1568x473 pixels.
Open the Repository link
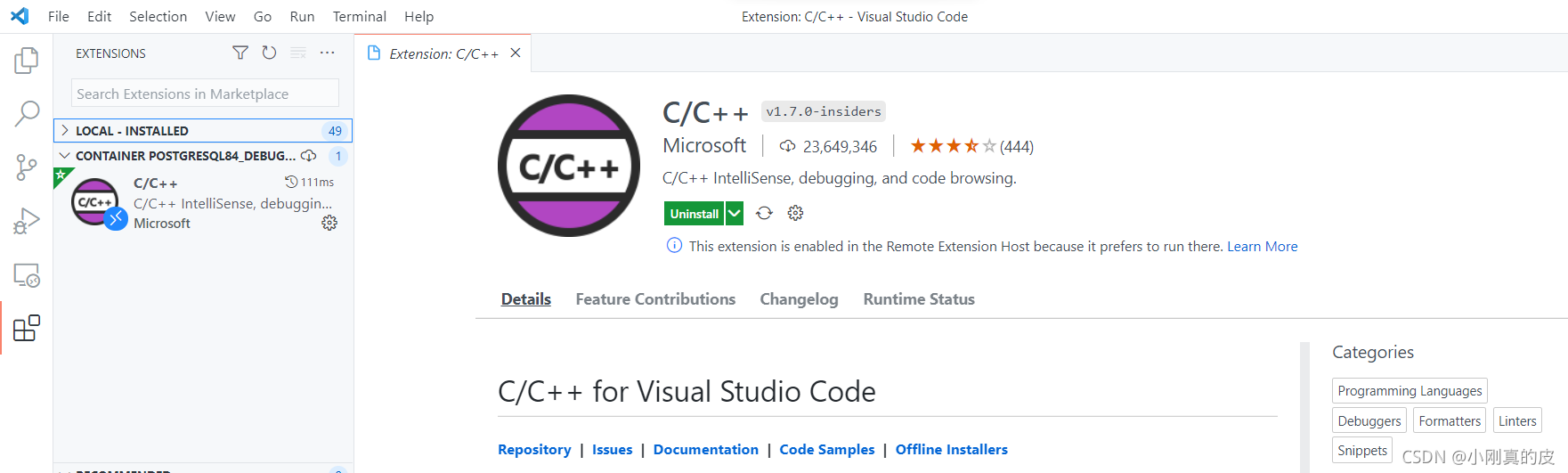(x=534, y=450)
